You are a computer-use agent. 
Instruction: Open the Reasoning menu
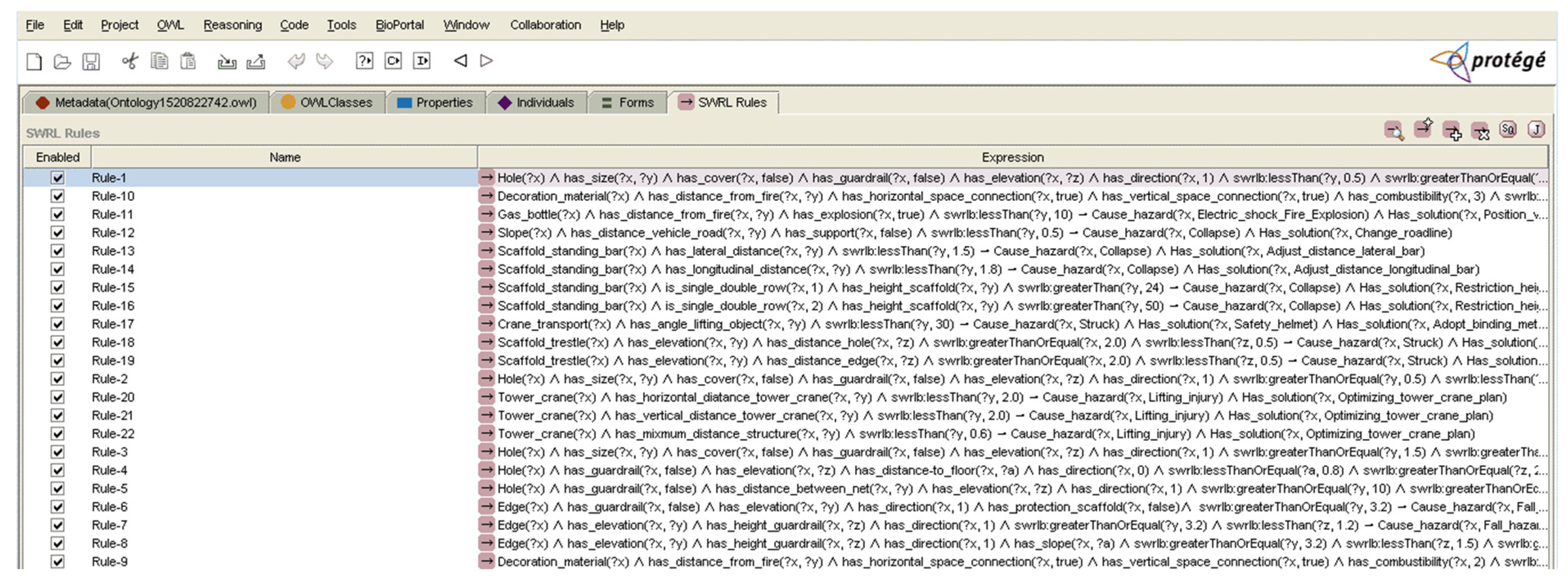(232, 25)
